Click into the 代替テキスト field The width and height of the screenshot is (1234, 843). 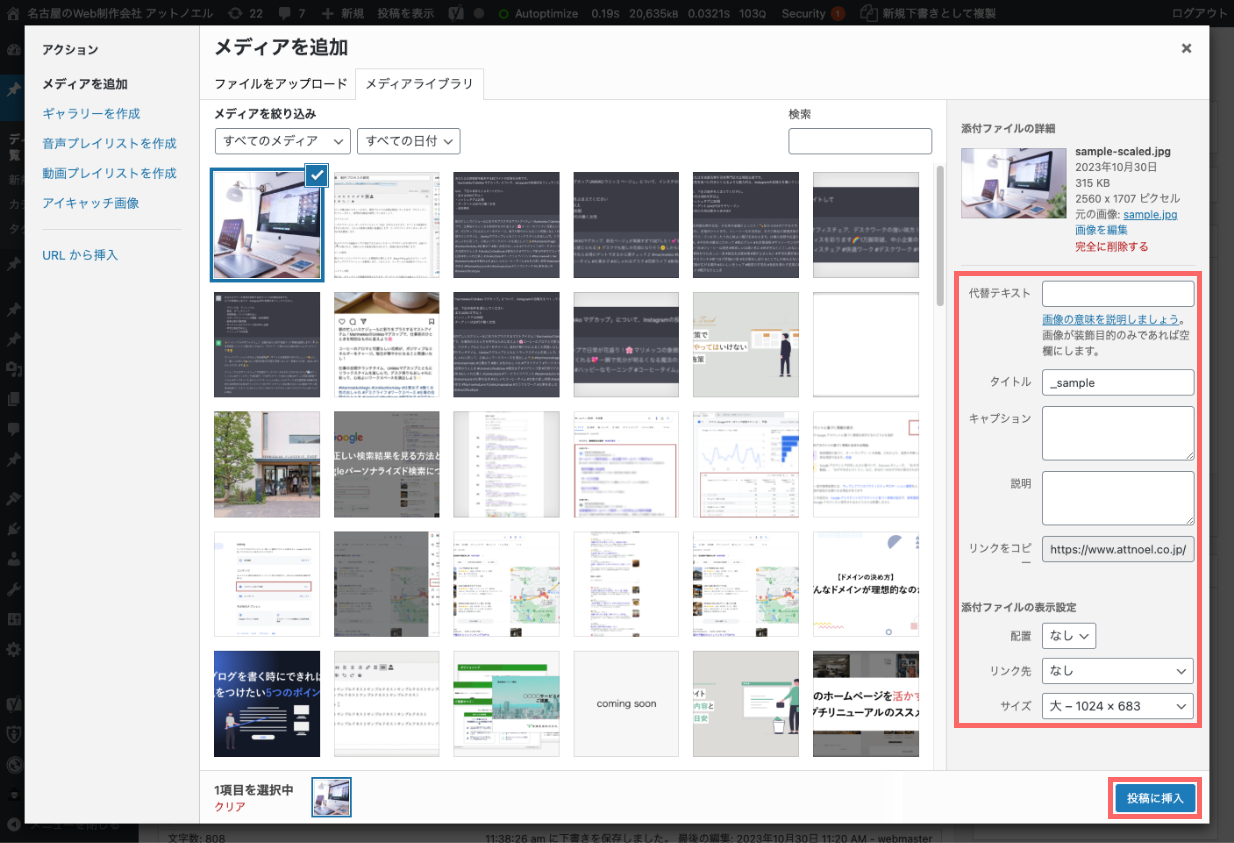pyautogui.click(x=1118, y=294)
